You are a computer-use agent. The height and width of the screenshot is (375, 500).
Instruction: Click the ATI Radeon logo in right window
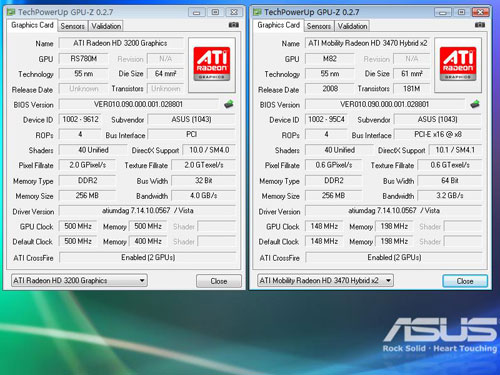click(458, 64)
